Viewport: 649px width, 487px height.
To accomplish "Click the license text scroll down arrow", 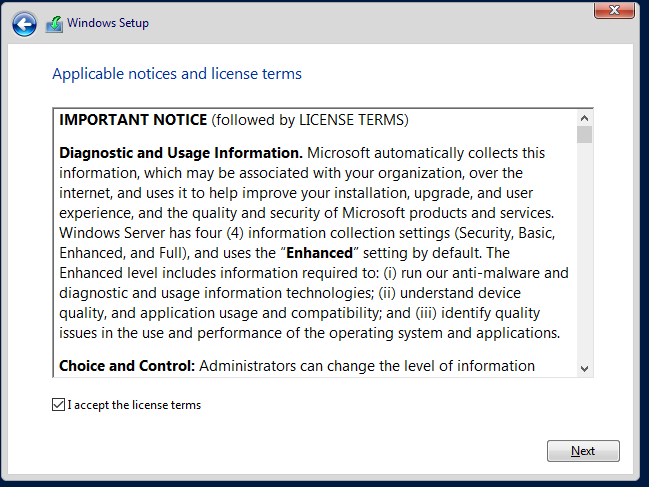I will [x=584, y=369].
